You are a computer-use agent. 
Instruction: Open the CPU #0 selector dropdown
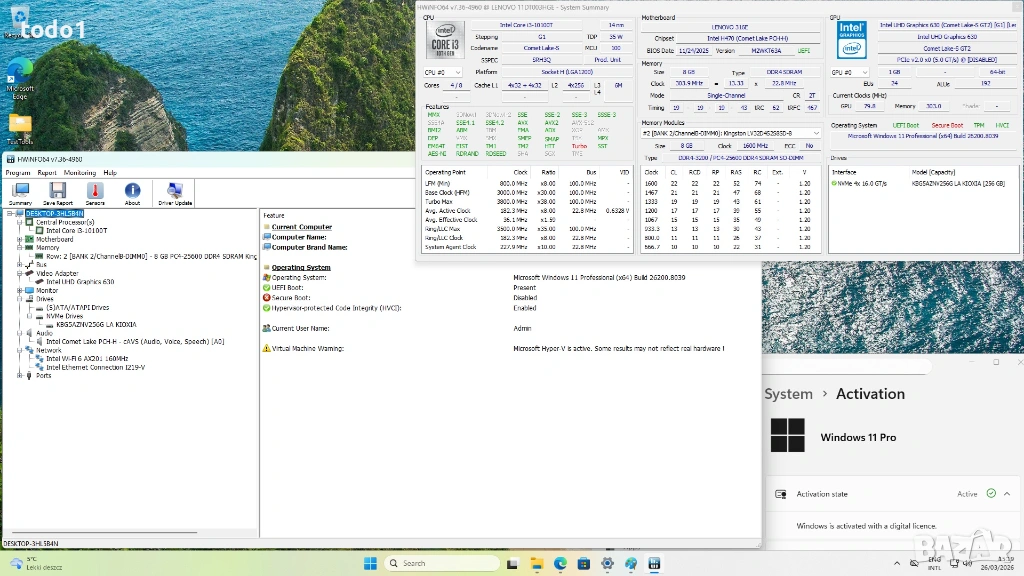point(443,72)
